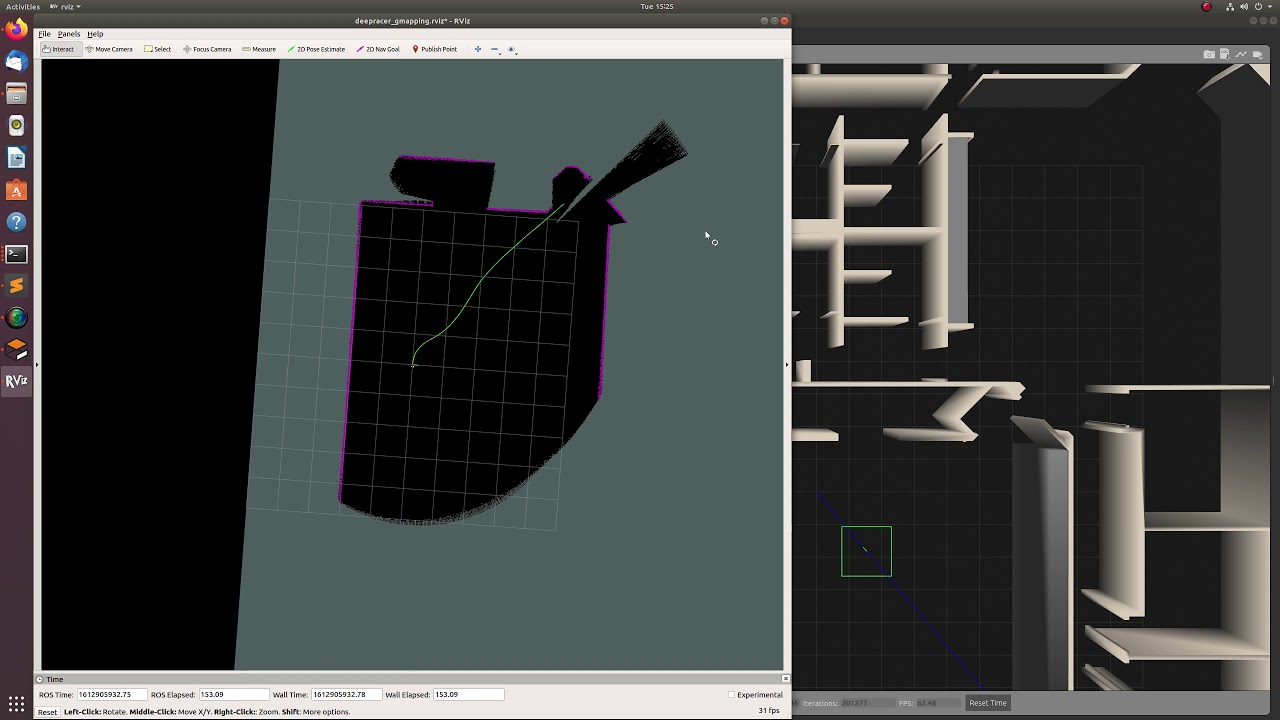
Task: Click the Gazebo video record icon
Action: (x=1260, y=54)
